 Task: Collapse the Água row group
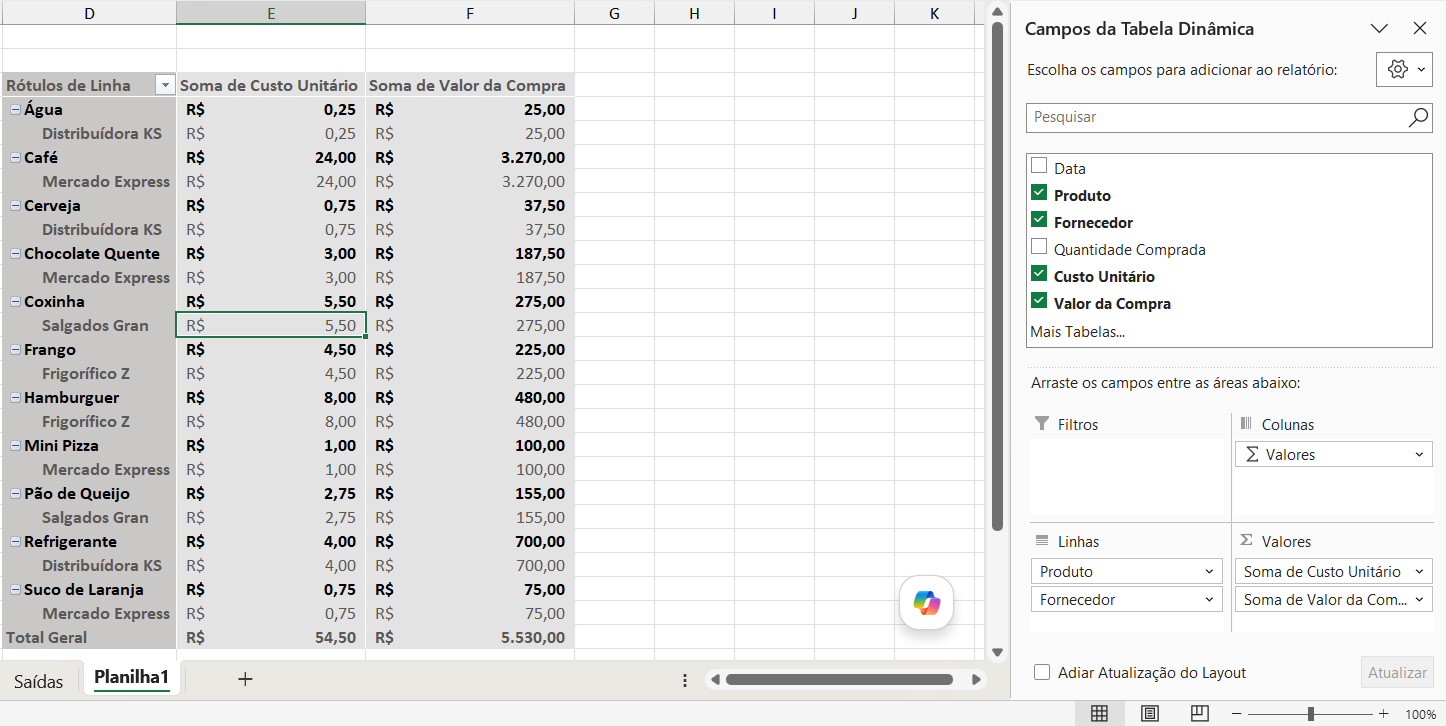[x=15, y=109]
